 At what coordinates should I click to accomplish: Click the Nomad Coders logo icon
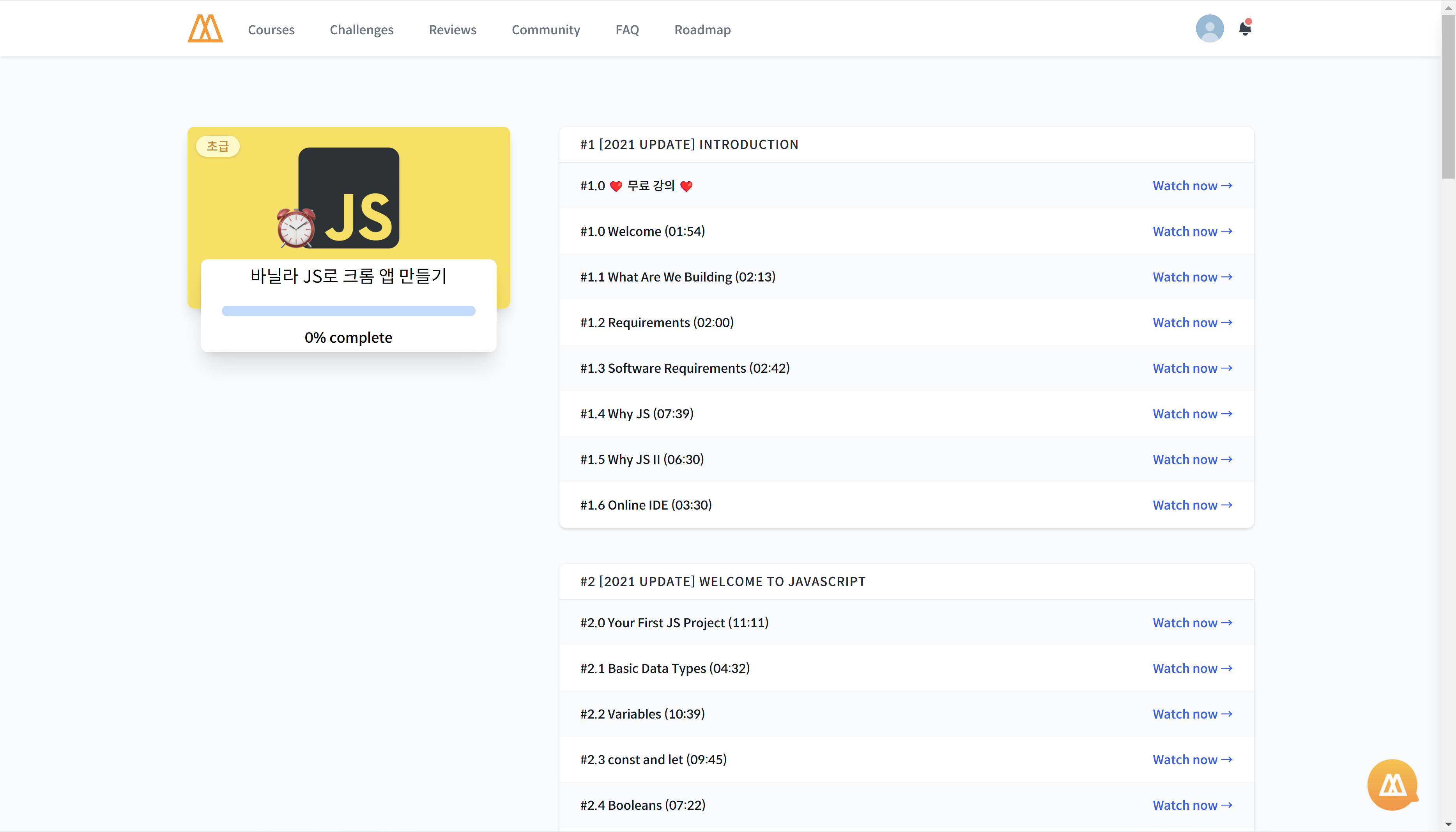(x=205, y=28)
